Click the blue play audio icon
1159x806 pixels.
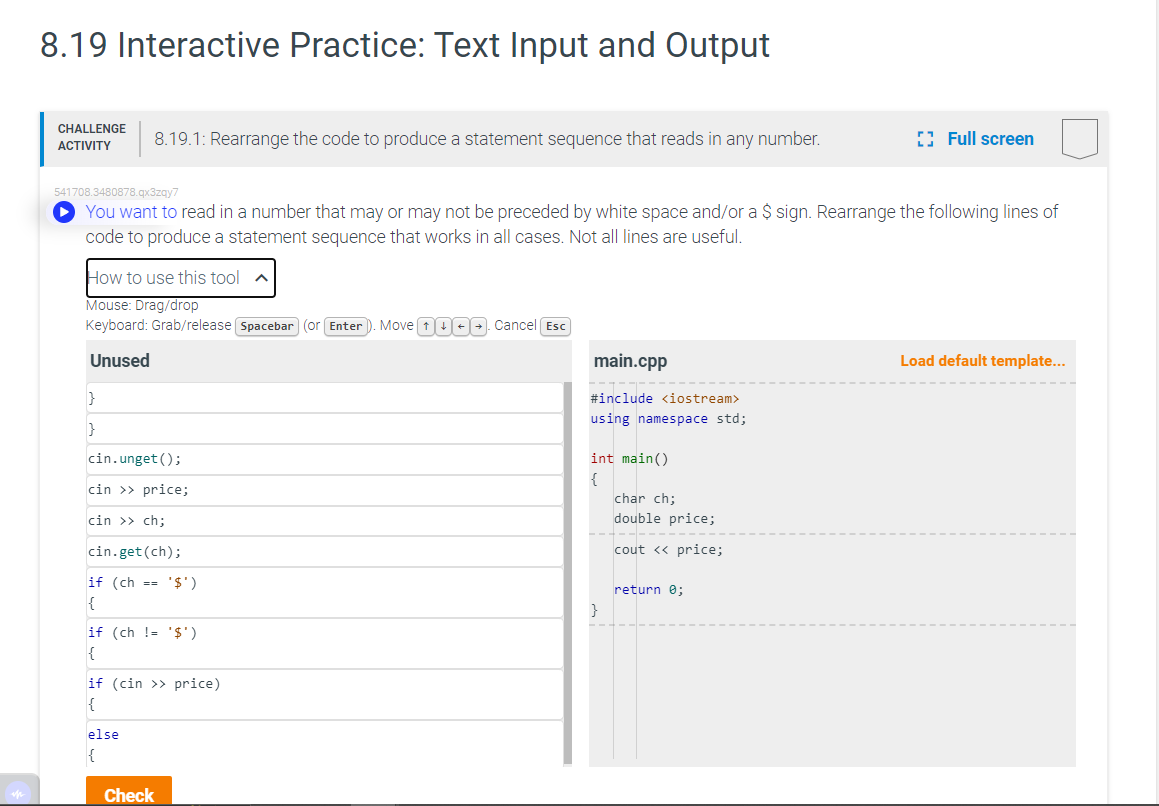pos(64,212)
